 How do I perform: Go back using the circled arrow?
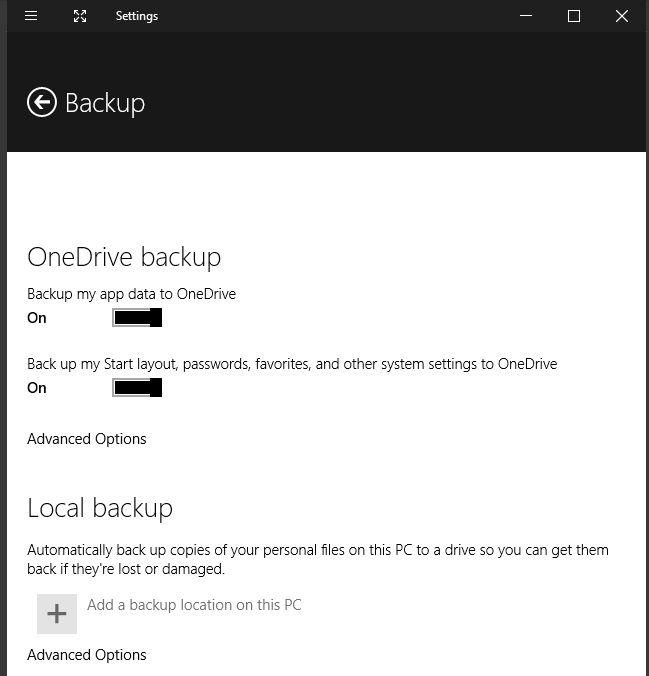coord(42,103)
